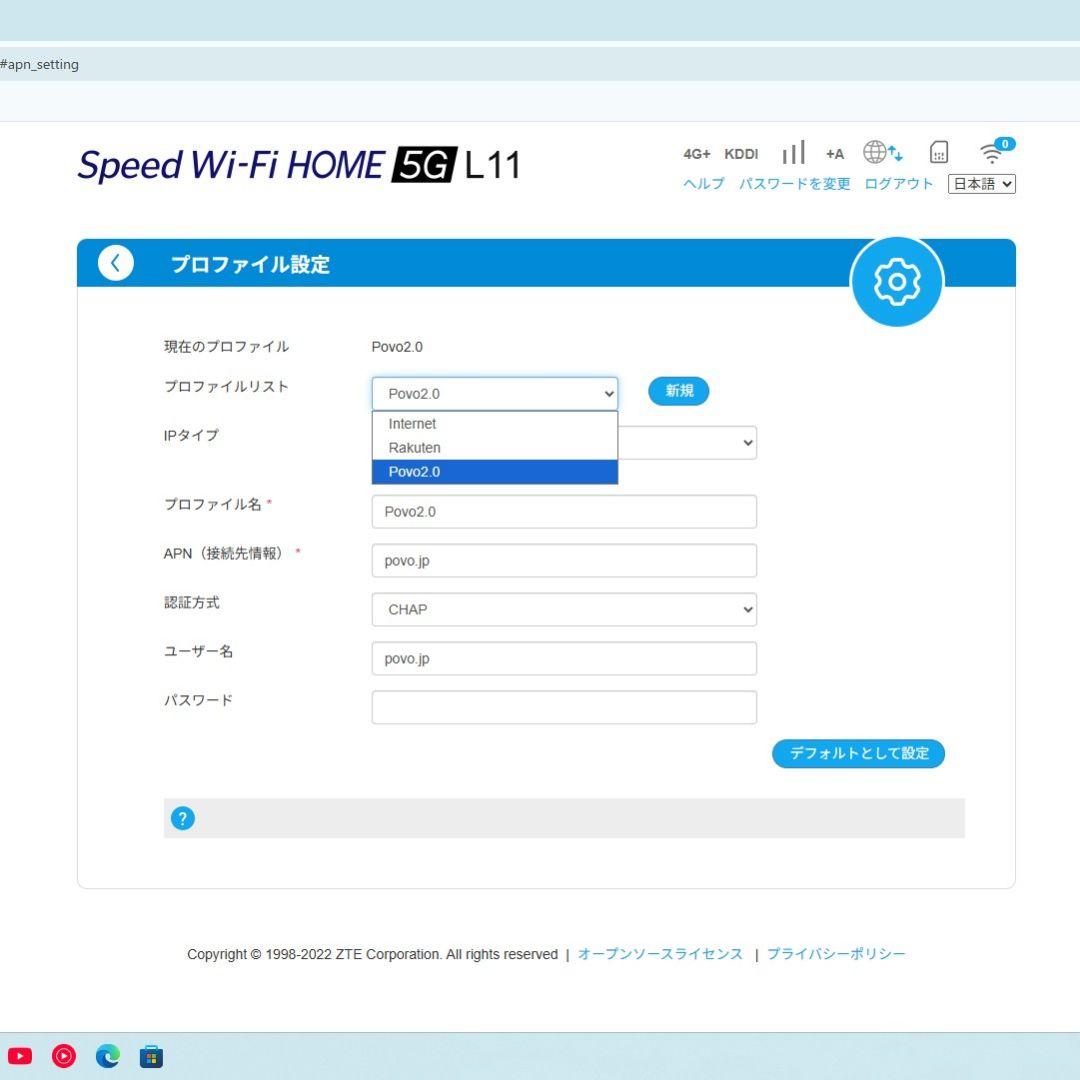The height and width of the screenshot is (1080, 1080).
Task: Click the gear settings icon
Action: coord(897,282)
